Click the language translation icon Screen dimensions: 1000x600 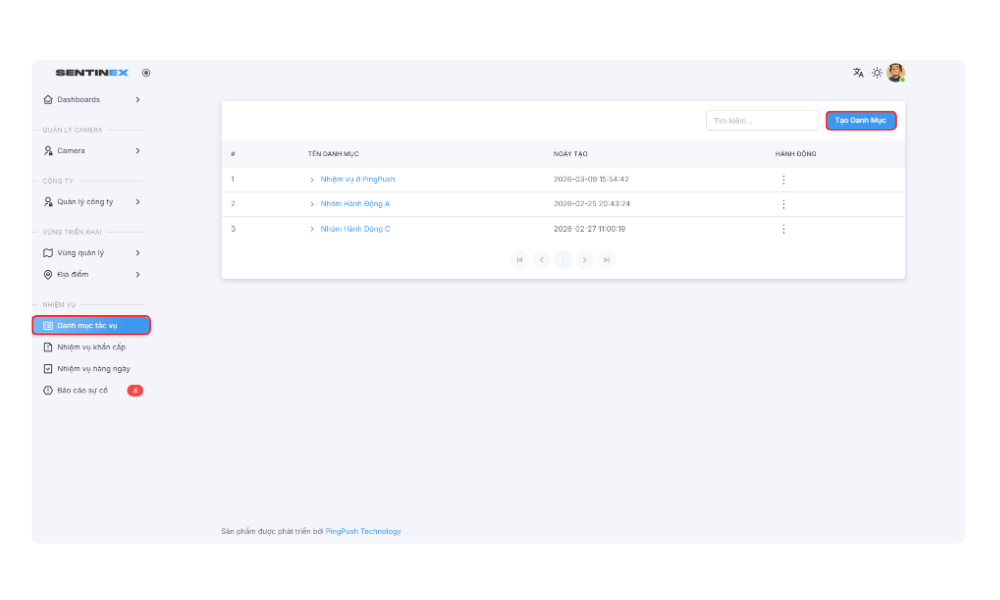click(858, 73)
